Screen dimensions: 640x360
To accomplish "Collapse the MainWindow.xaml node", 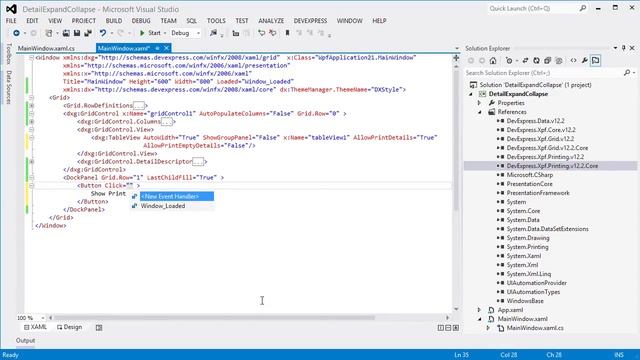I will click(x=480, y=319).
